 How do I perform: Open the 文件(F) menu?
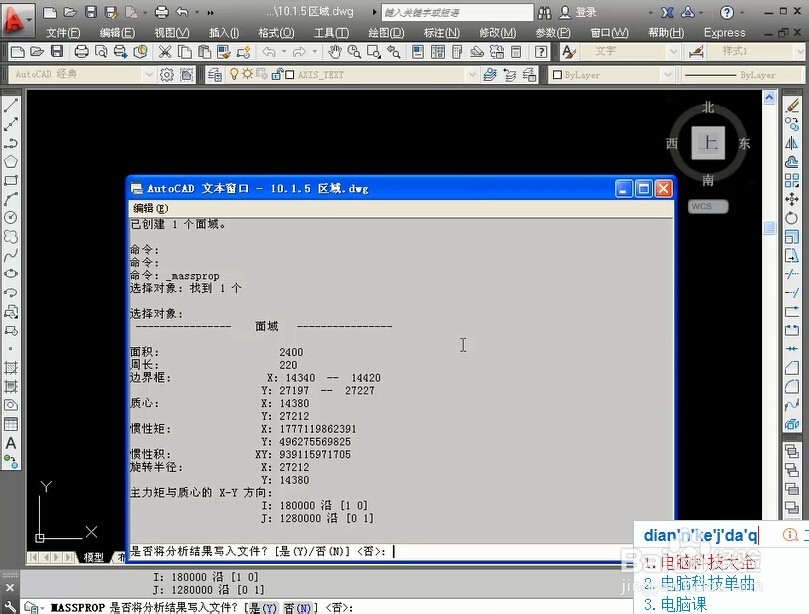pyautogui.click(x=63, y=33)
